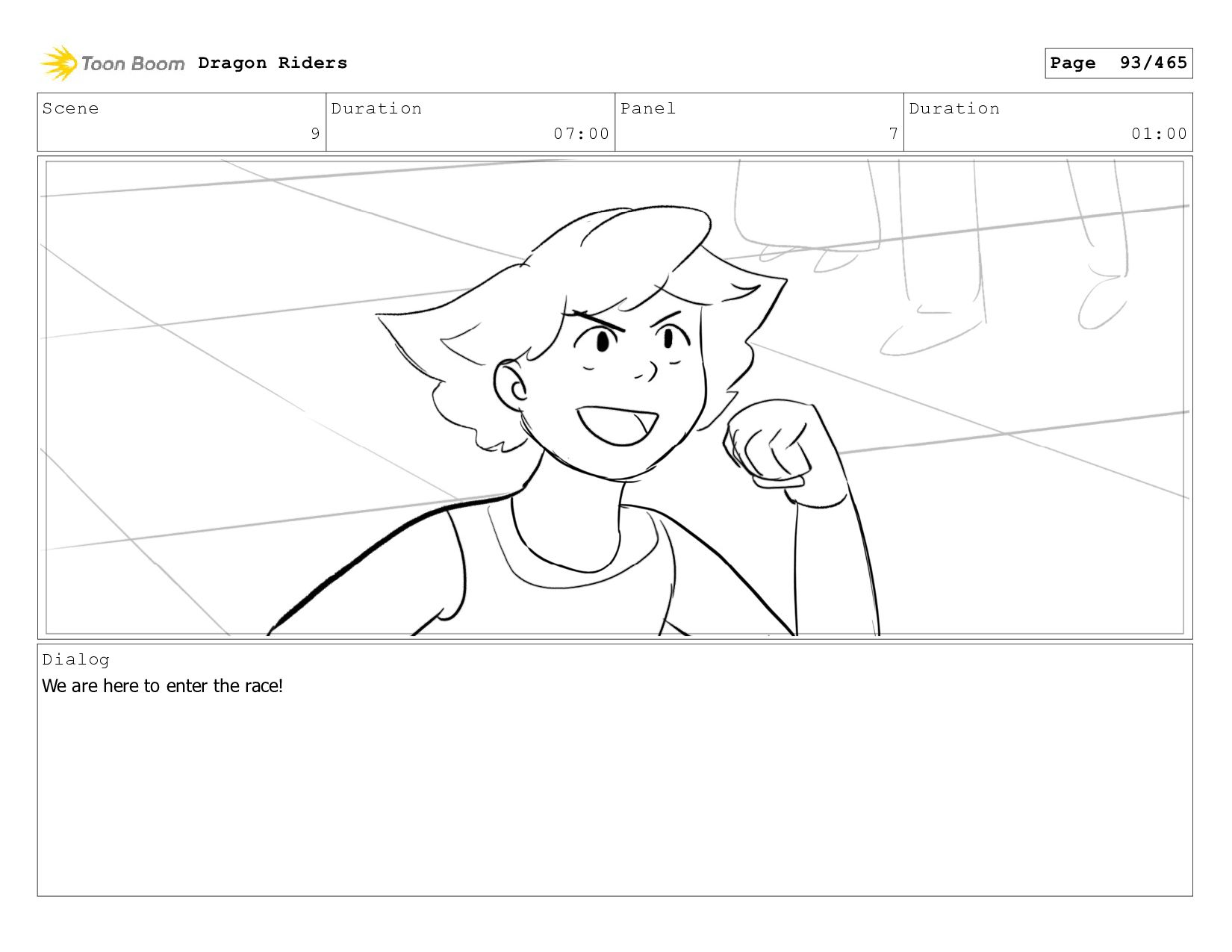Click the Scene label

coord(70,108)
